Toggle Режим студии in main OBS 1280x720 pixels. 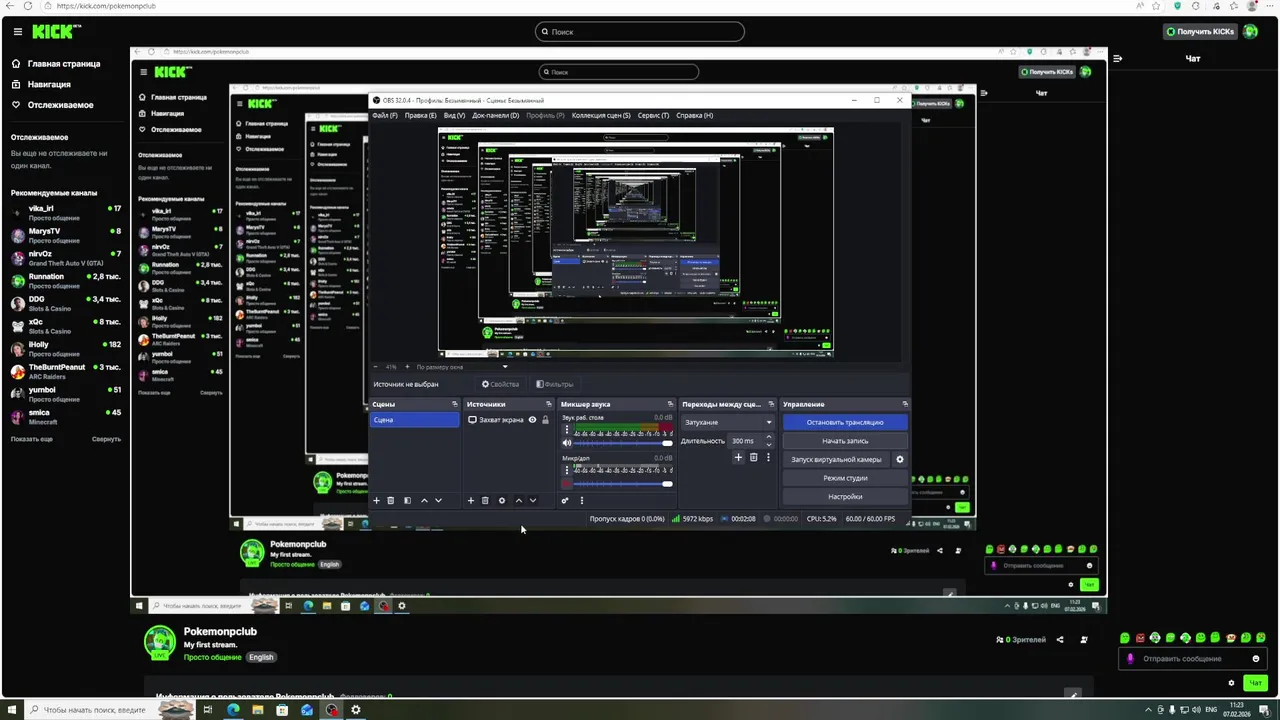point(845,478)
